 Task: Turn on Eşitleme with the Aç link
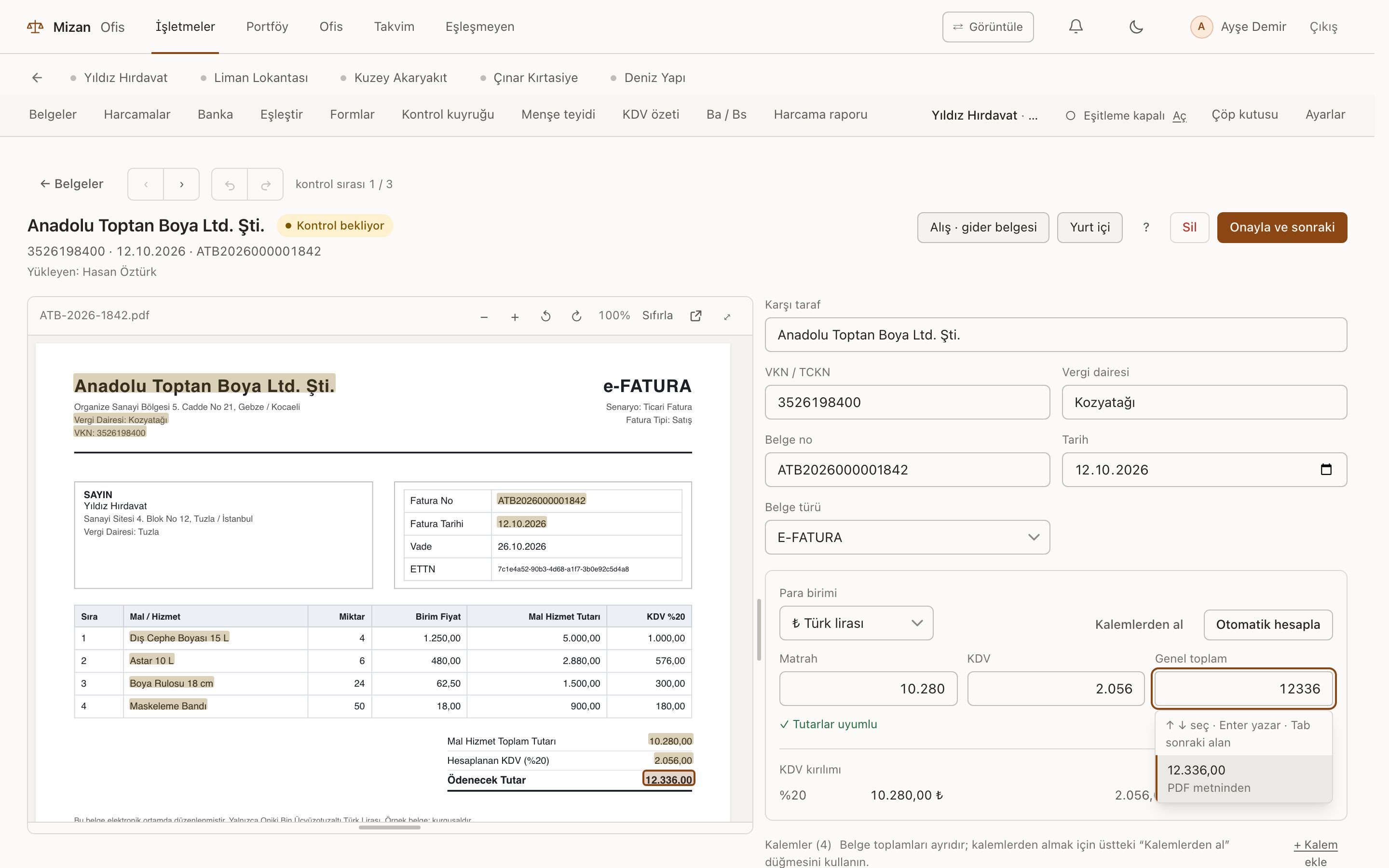point(1179,115)
